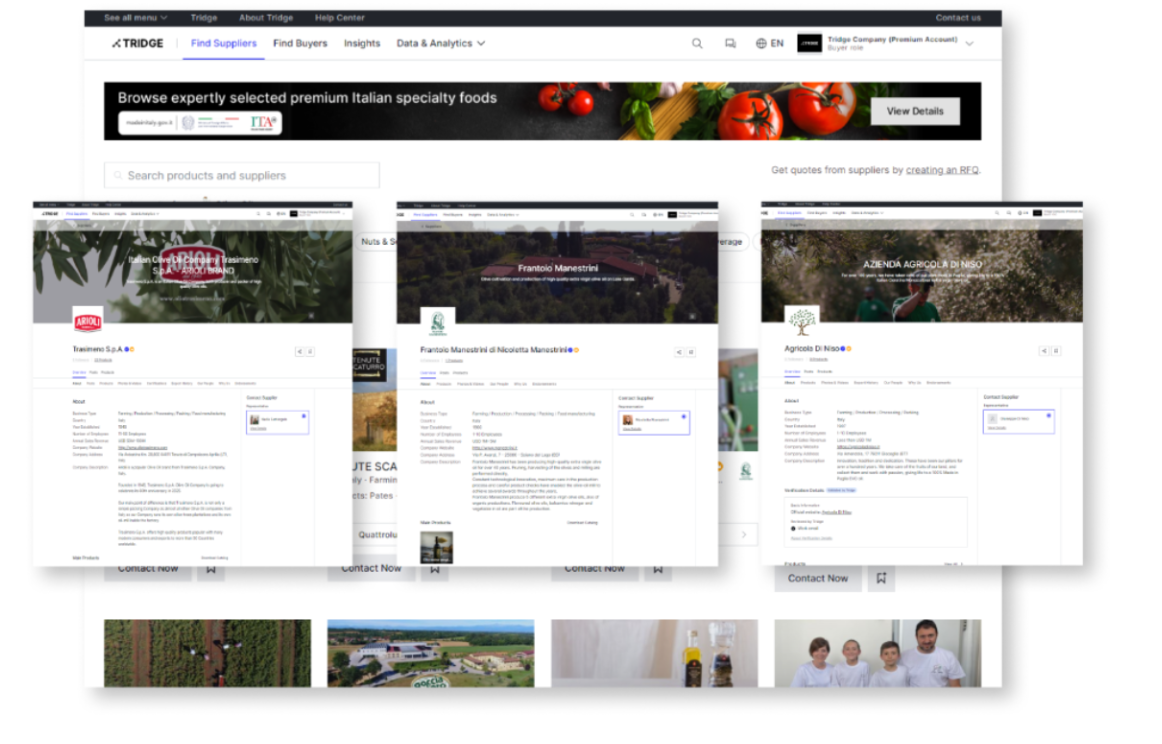This screenshot has width=1162, height=744.
Task: Expand the See all menu dropdown
Action: coord(135,18)
